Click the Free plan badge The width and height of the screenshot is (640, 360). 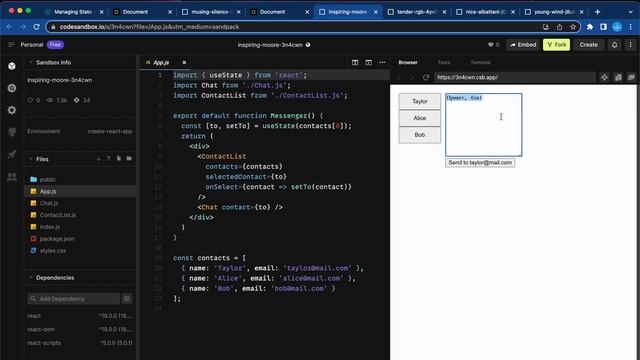[x=55, y=44]
